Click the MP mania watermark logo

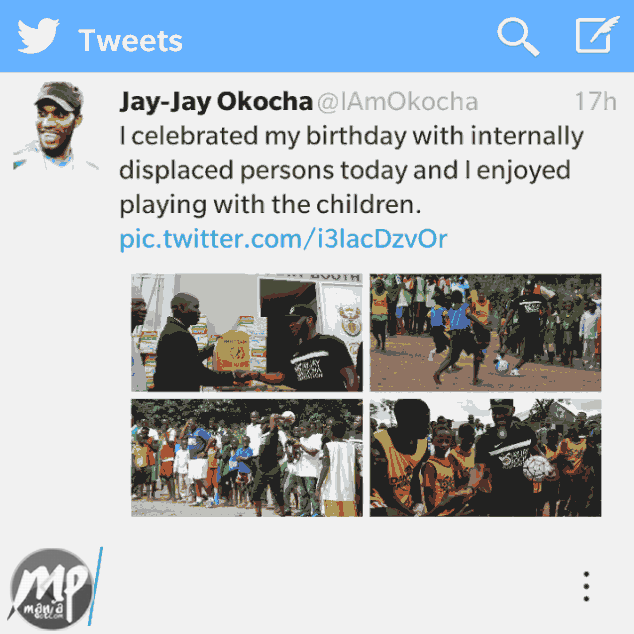point(51,588)
